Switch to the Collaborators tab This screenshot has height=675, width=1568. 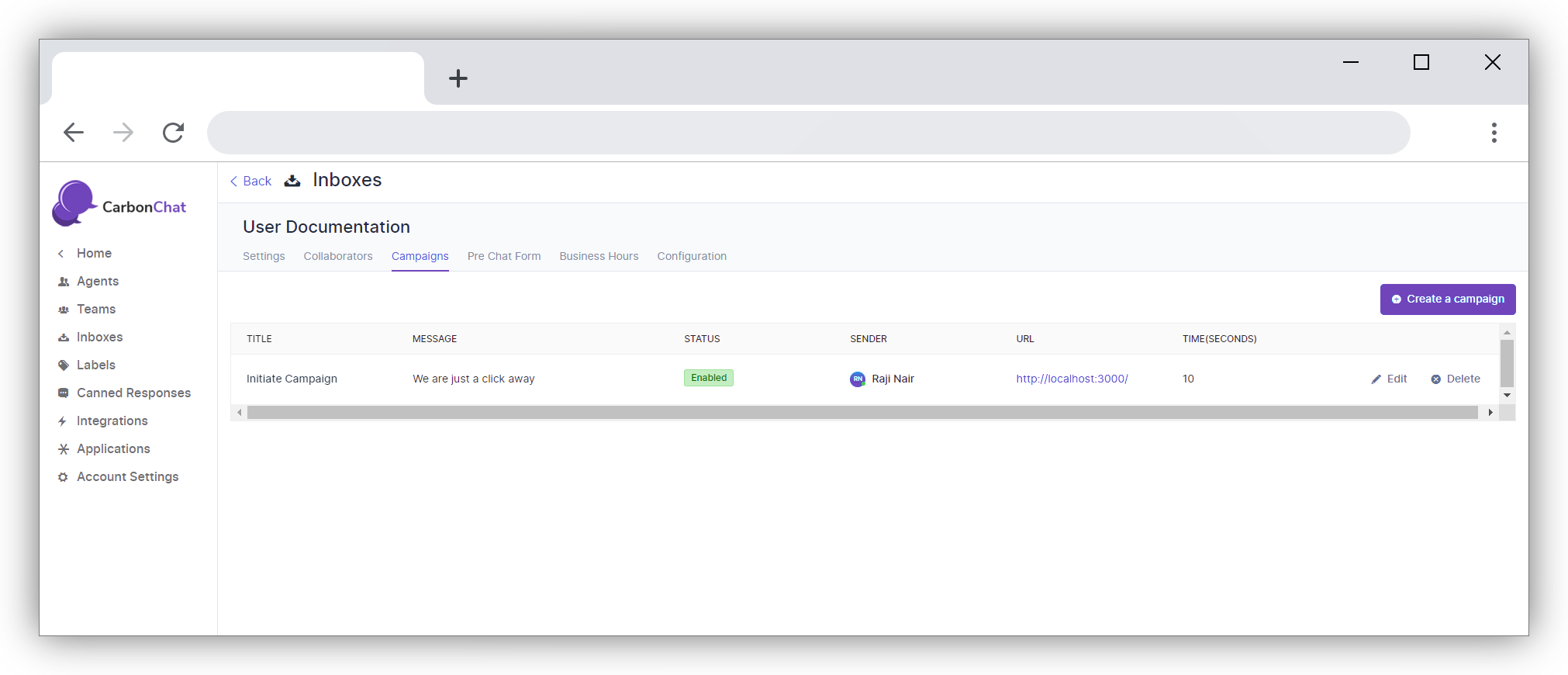coord(338,257)
